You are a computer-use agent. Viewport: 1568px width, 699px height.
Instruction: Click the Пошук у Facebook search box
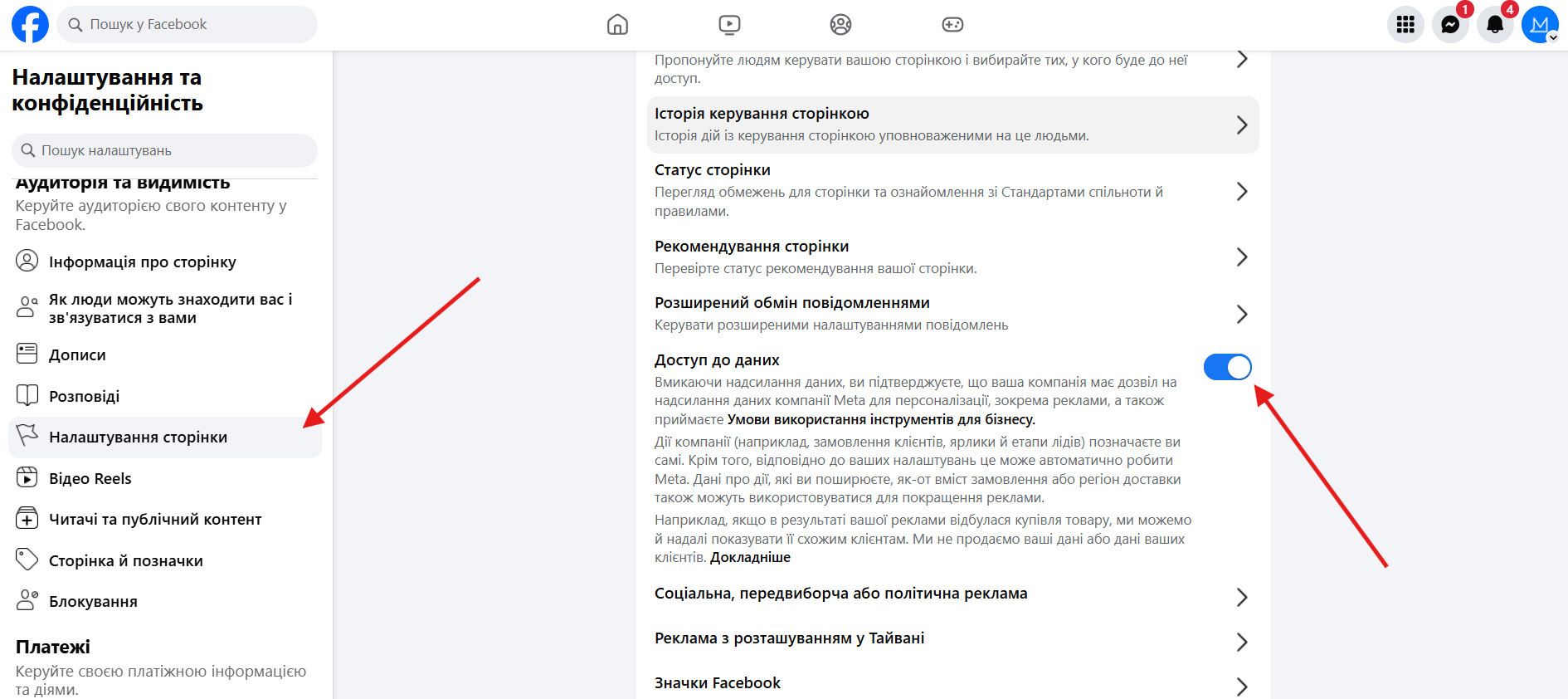coord(187,25)
